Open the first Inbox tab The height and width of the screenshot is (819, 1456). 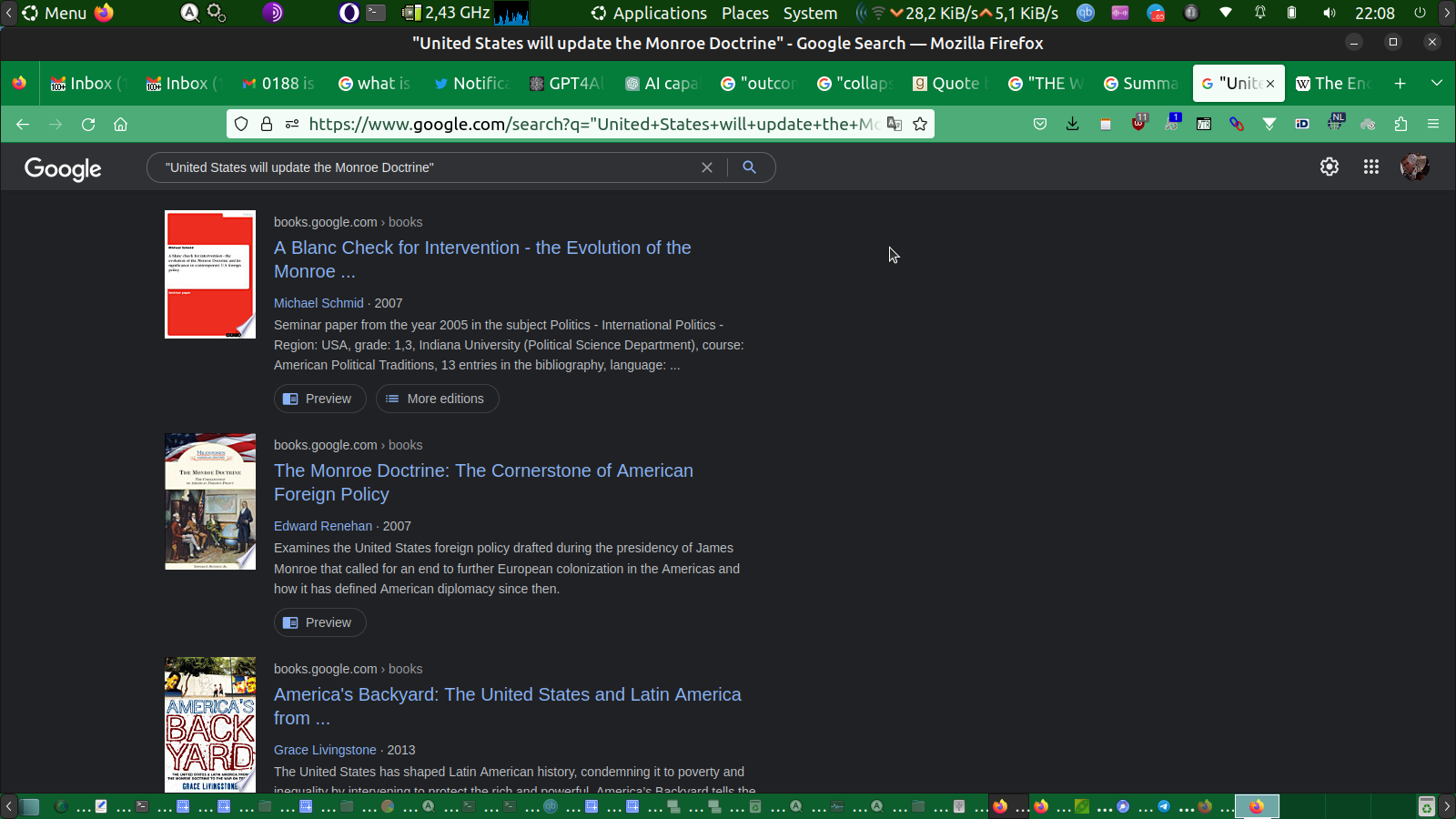(x=86, y=84)
